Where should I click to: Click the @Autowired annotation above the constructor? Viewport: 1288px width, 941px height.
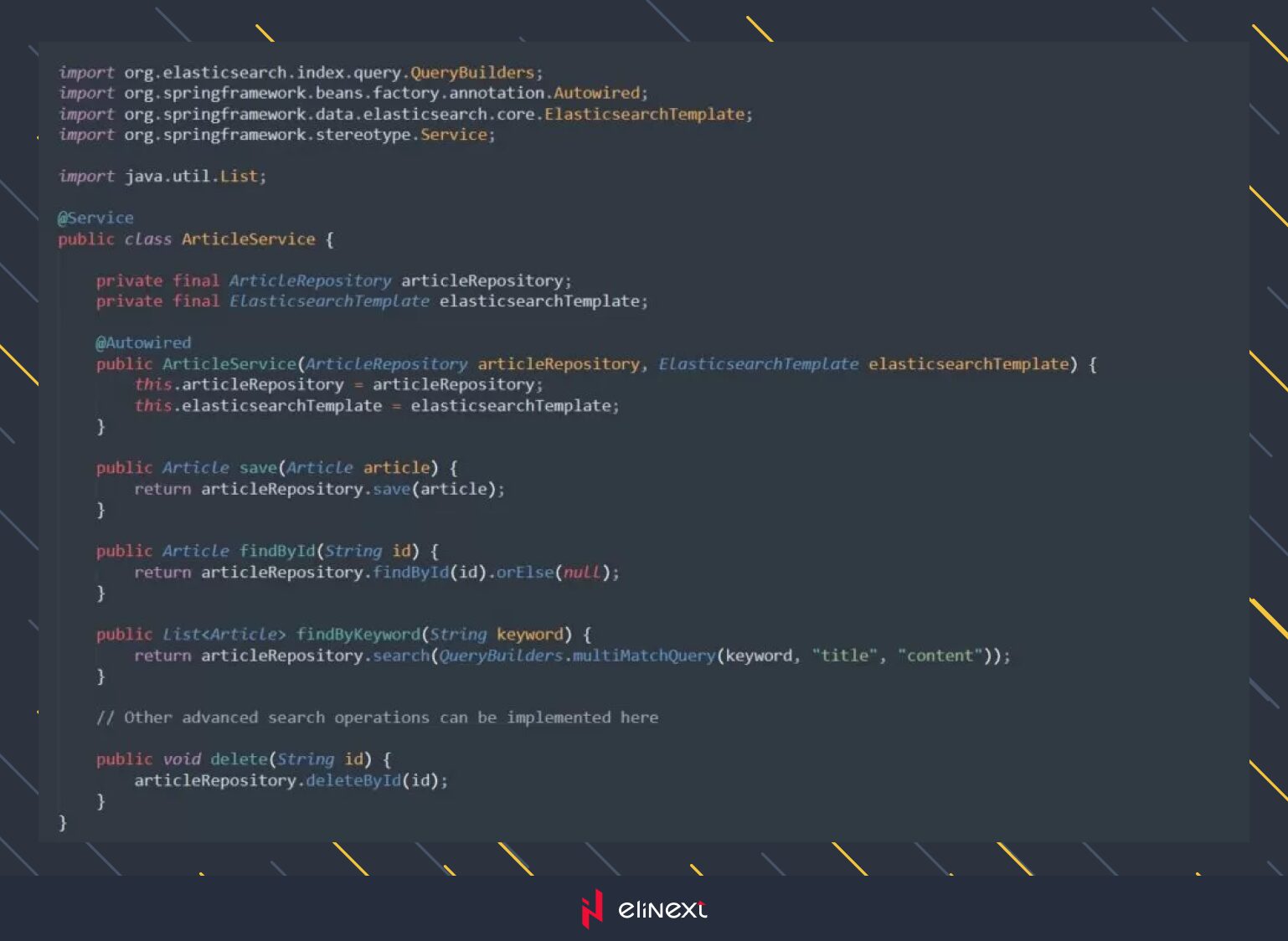[143, 342]
